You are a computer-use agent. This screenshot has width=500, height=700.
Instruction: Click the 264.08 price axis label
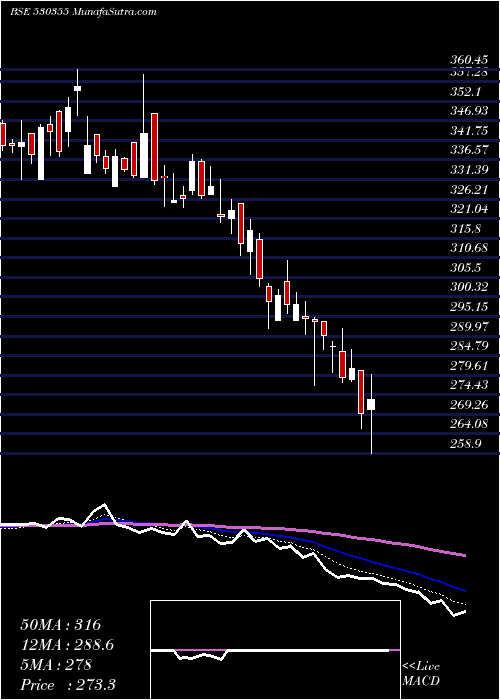point(469,424)
